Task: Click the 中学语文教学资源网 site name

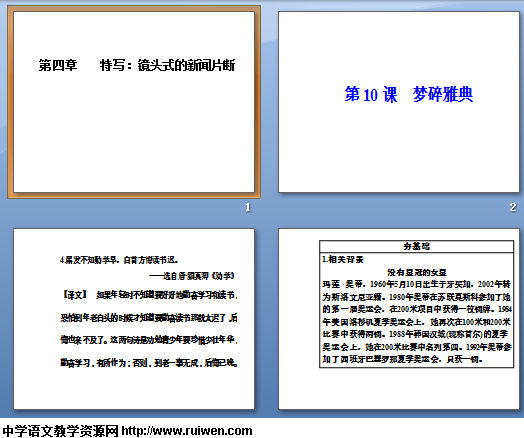Action: click(x=60, y=431)
